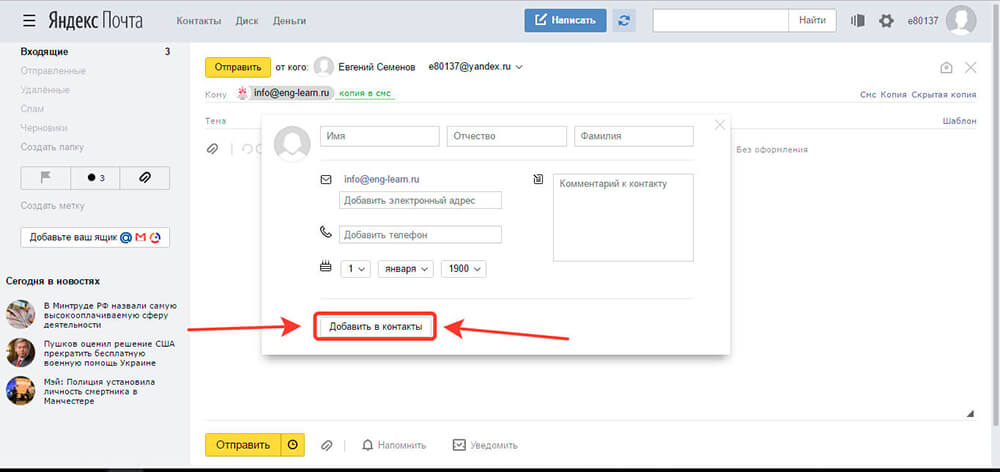Filter by flagged messages icon
The image size is (1000, 472).
point(46,178)
